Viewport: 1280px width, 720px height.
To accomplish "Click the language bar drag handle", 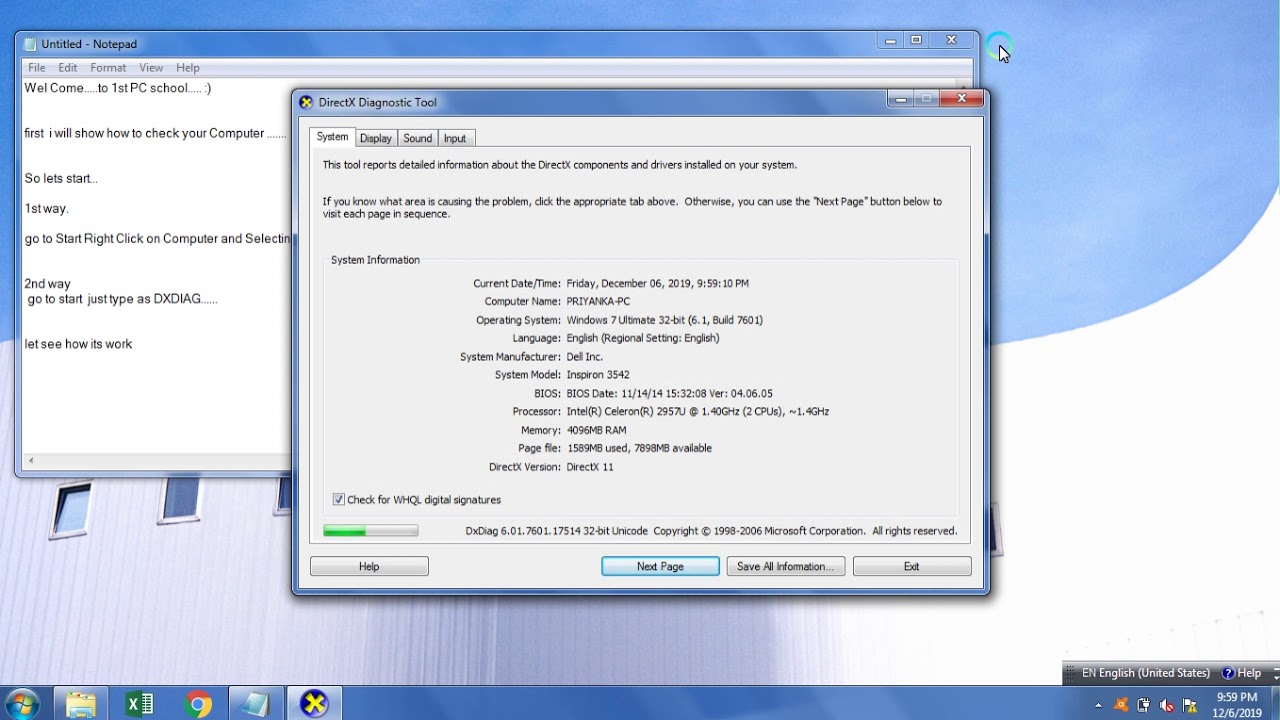I will tap(1070, 673).
